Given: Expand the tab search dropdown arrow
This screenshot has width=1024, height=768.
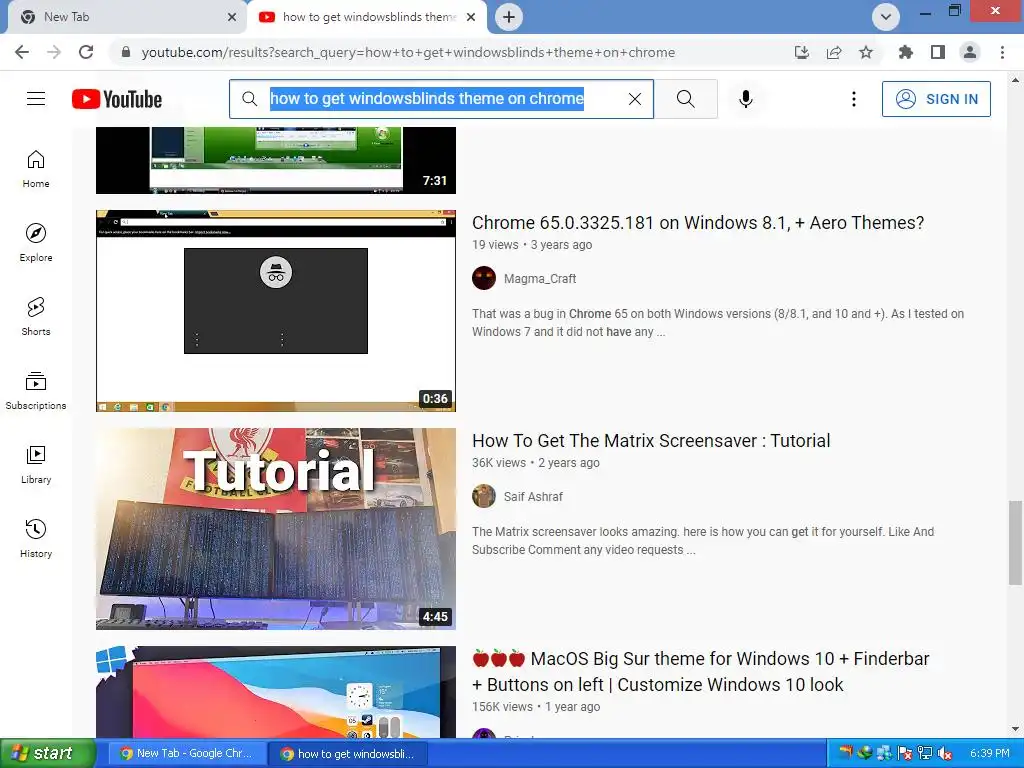Looking at the screenshot, I should (886, 17).
